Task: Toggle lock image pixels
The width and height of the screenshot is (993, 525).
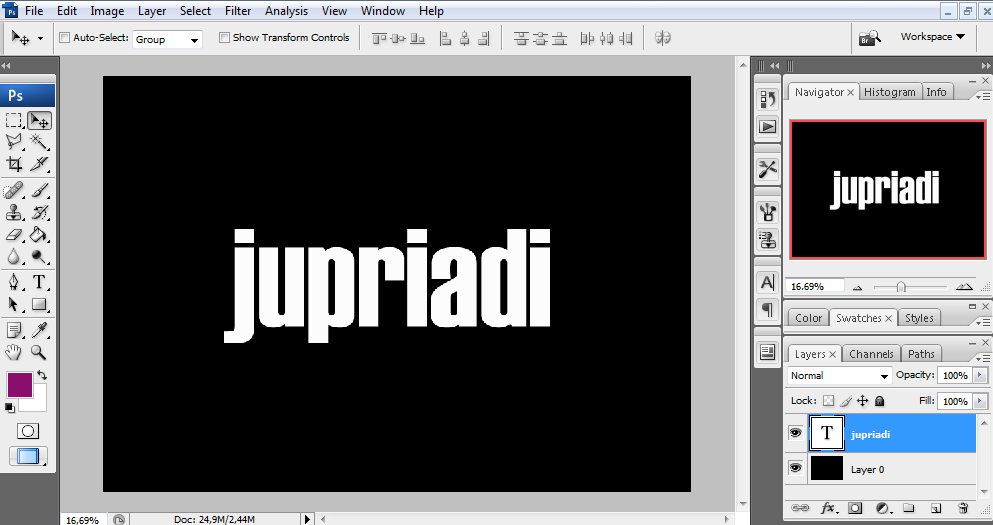Action: pos(845,401)
